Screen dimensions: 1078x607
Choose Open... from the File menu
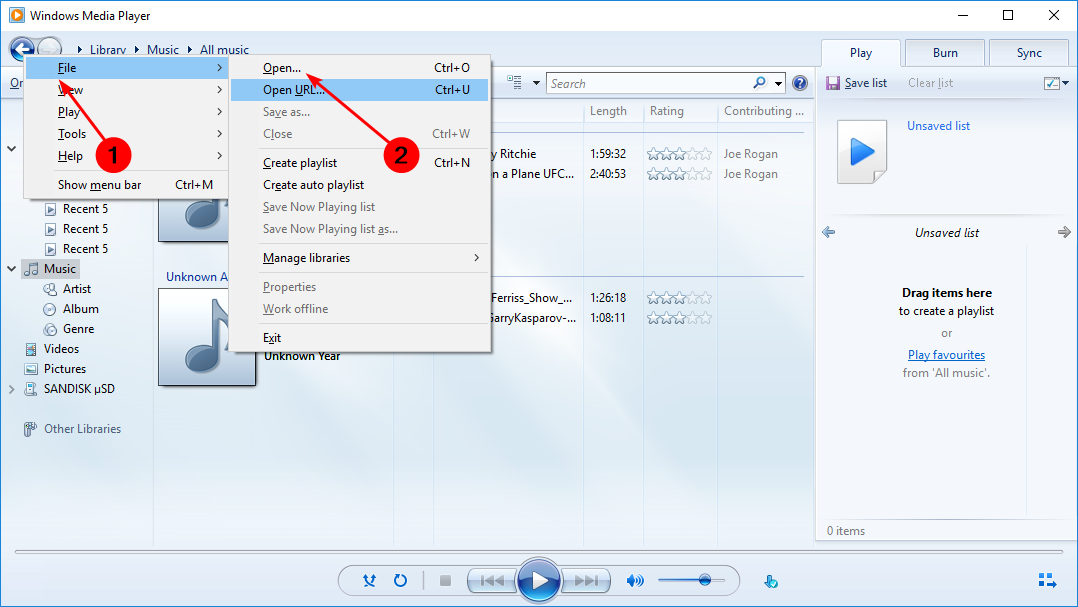(360, 67)
